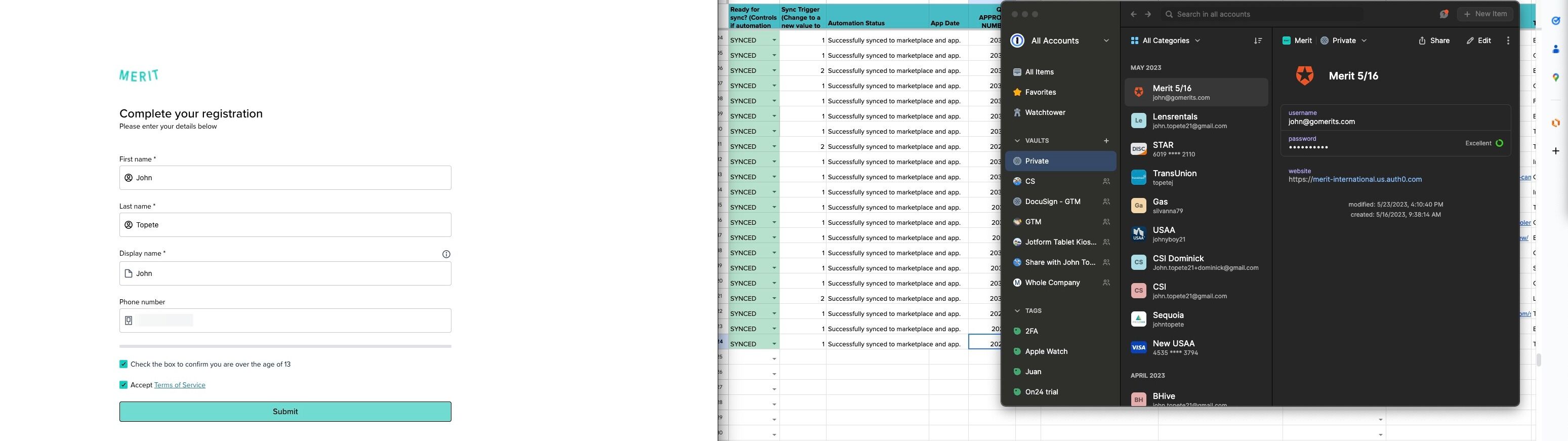Open SYNCED dropdown arrow in highlighted row 24

(x=774, y=344)
